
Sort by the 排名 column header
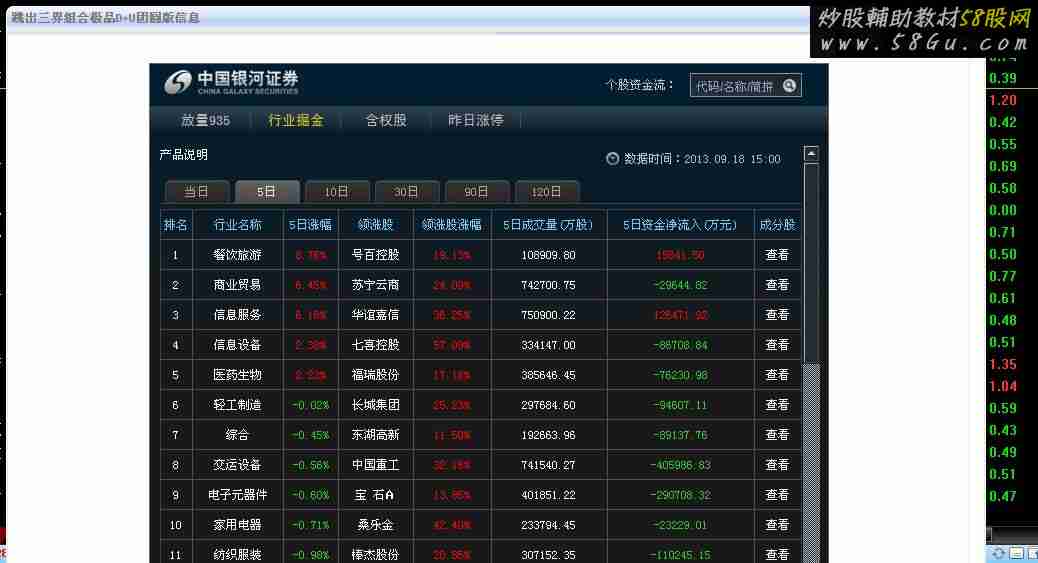point(176,225)
